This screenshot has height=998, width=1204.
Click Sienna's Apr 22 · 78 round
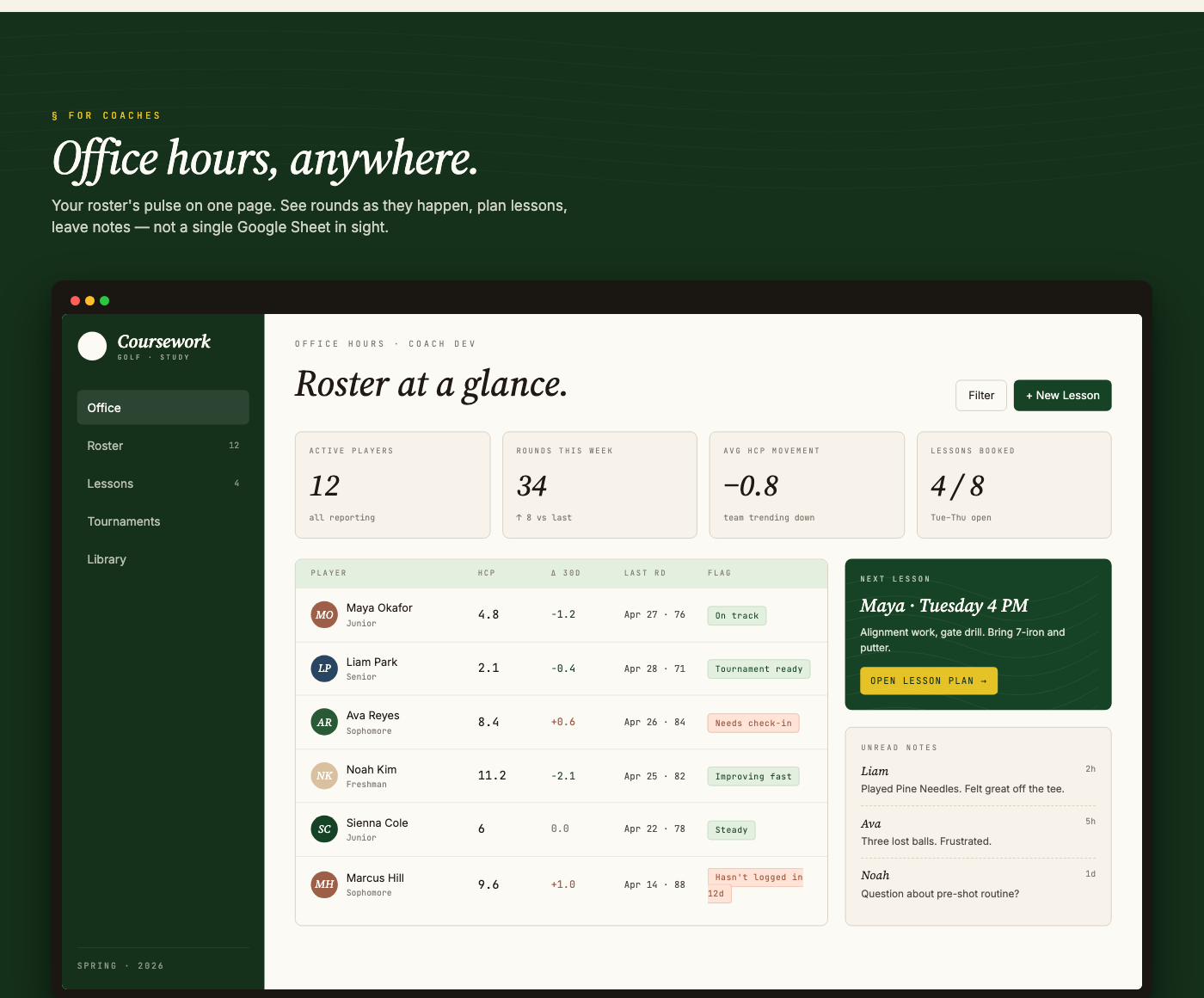pyautogui.click(x=654, y=829)
